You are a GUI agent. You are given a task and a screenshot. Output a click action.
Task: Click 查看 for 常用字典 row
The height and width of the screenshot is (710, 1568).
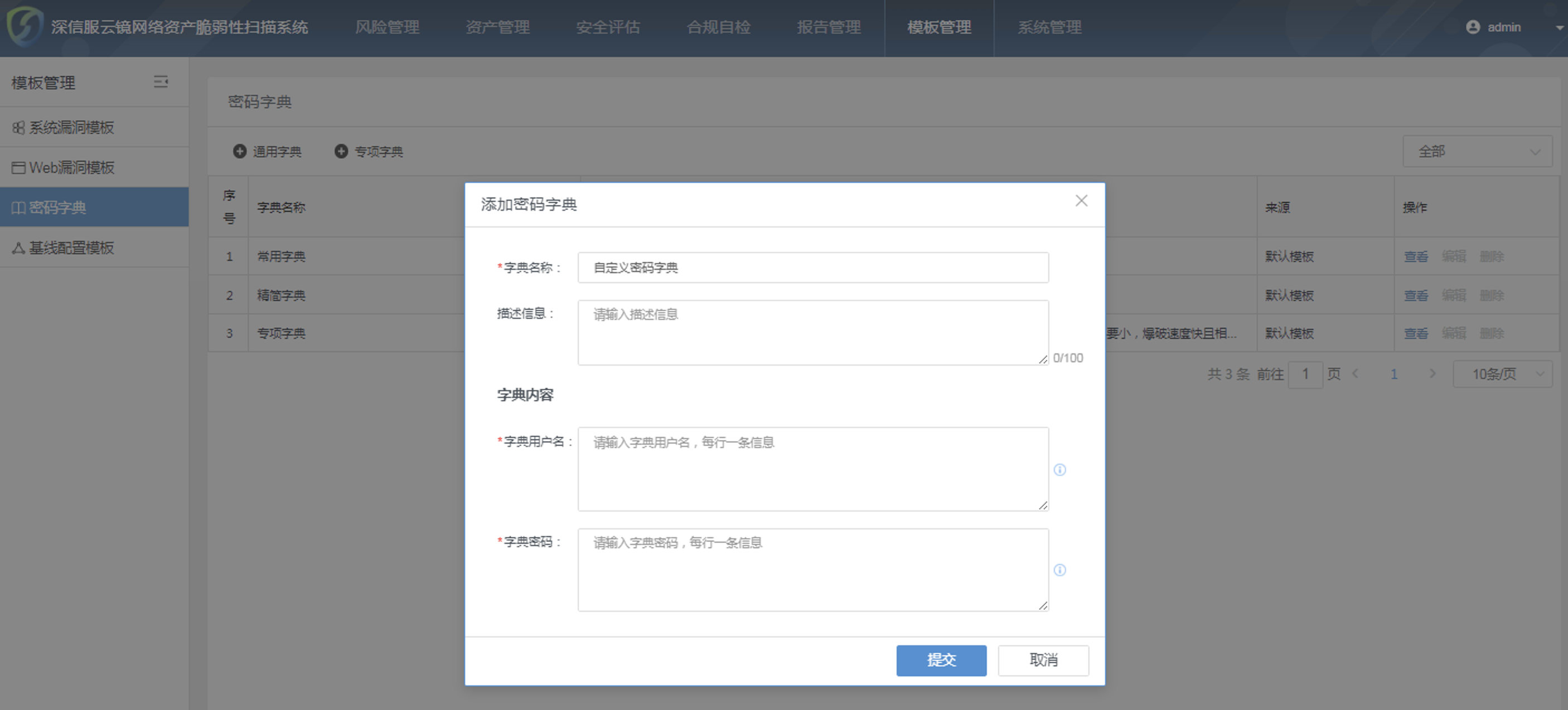click(x=1416, y=256)
